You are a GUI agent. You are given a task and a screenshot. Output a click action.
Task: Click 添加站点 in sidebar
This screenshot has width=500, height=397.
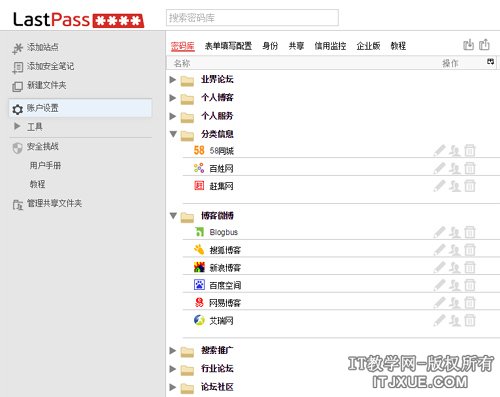tap(43, 47)
